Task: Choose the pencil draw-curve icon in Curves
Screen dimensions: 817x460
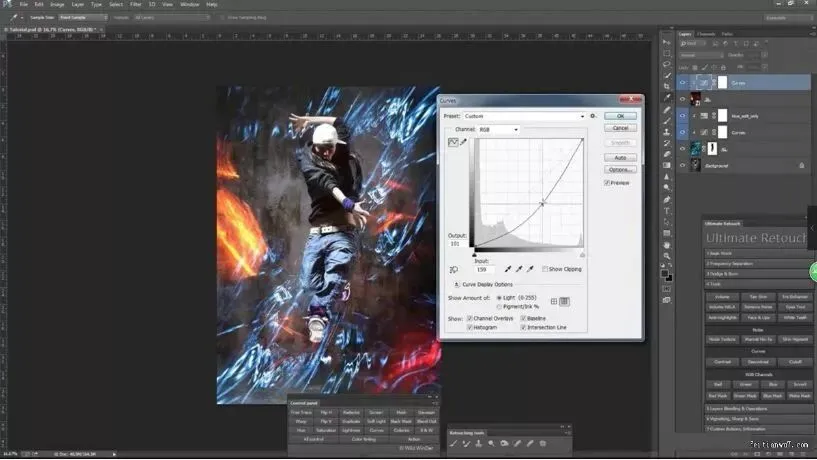Action: point(463,142)
